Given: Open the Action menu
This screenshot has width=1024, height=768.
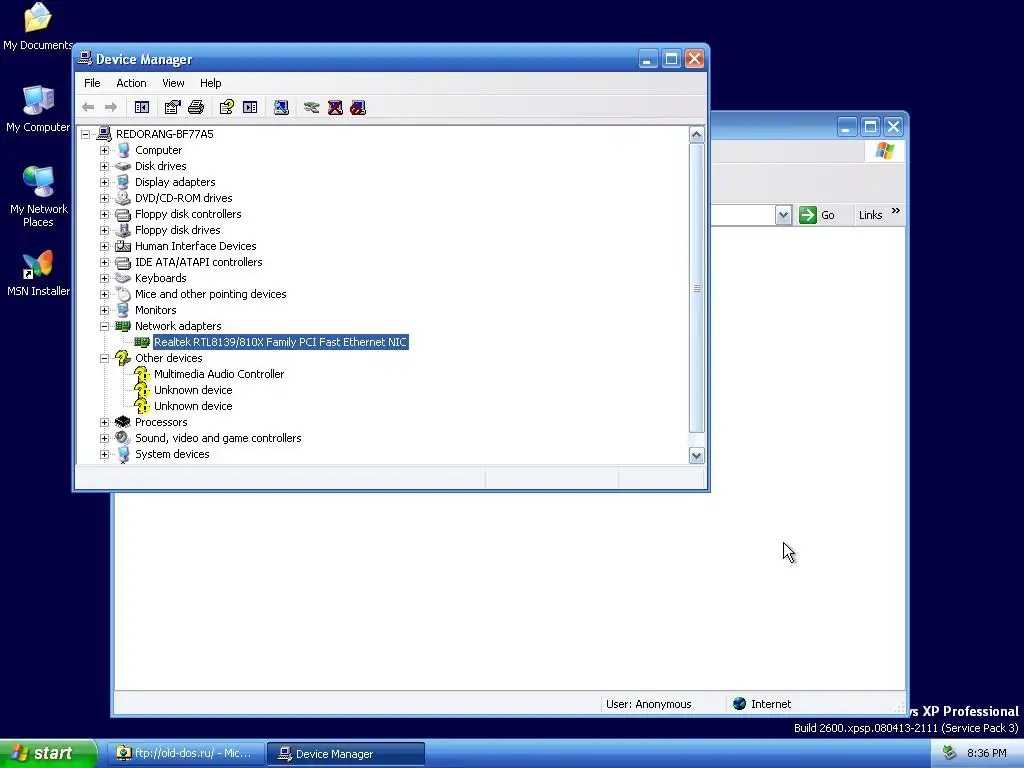Looking at the screenshot, I should [131, 83].
